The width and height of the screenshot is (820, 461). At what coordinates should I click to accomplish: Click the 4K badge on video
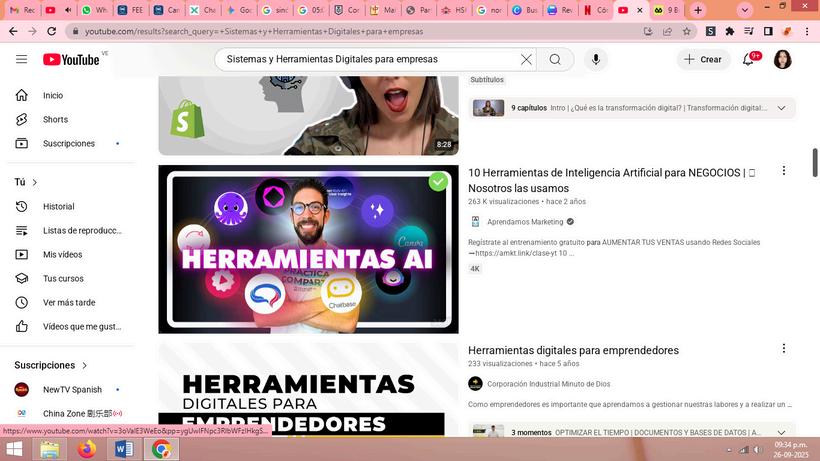click(x=475, y=269)
